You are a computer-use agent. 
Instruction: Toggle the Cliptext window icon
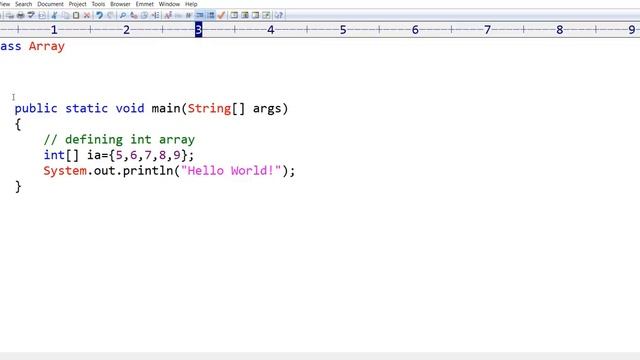[x=234, y=16]
